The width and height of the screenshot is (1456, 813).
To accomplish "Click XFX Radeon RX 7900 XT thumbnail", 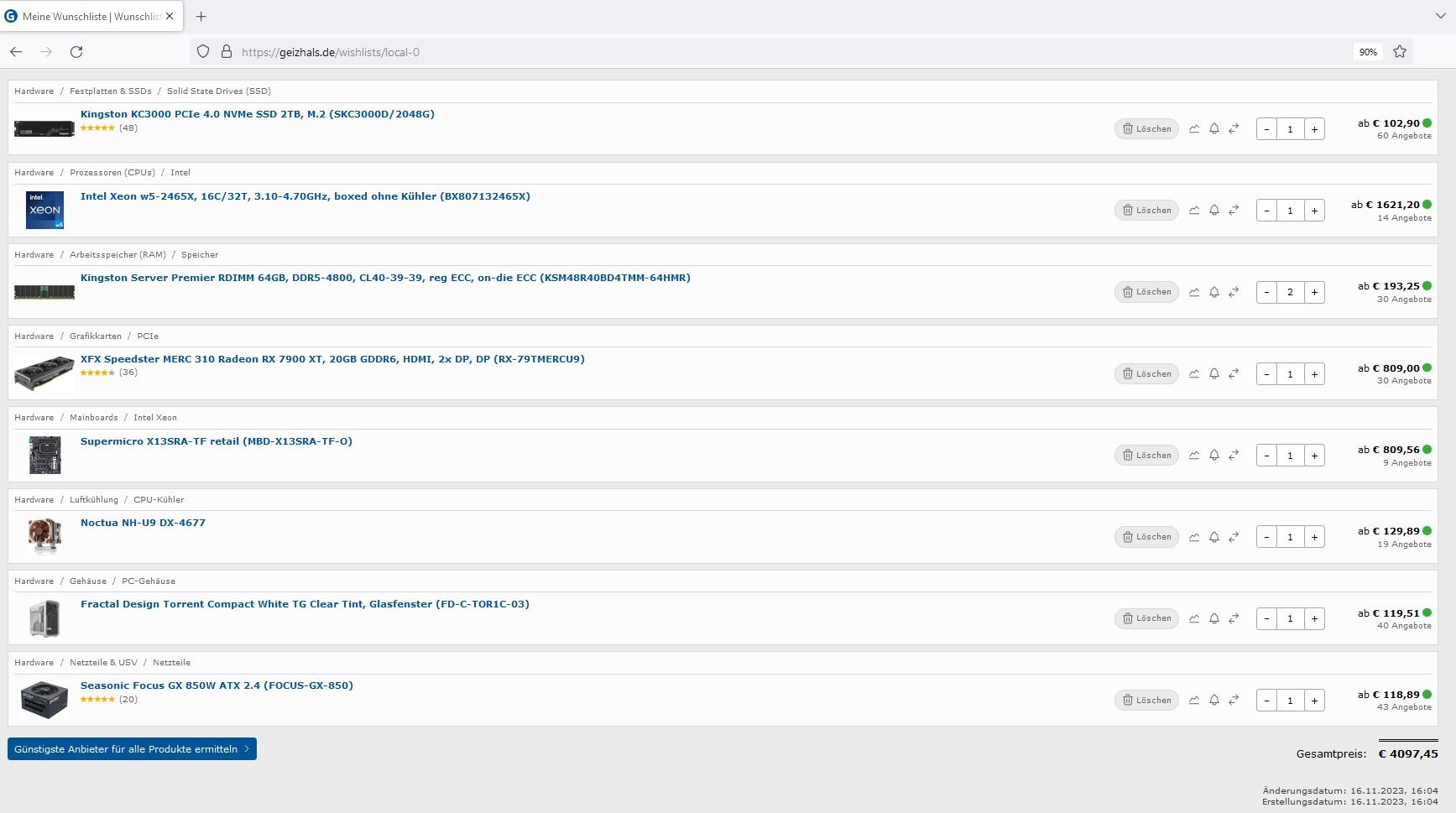I will [x=44, y=373].
